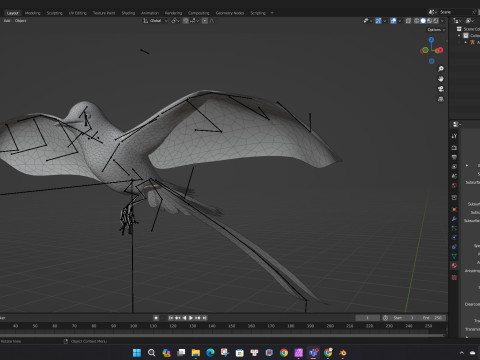Open the Object Data properties tab
The image size is (480, 360).
454,256
